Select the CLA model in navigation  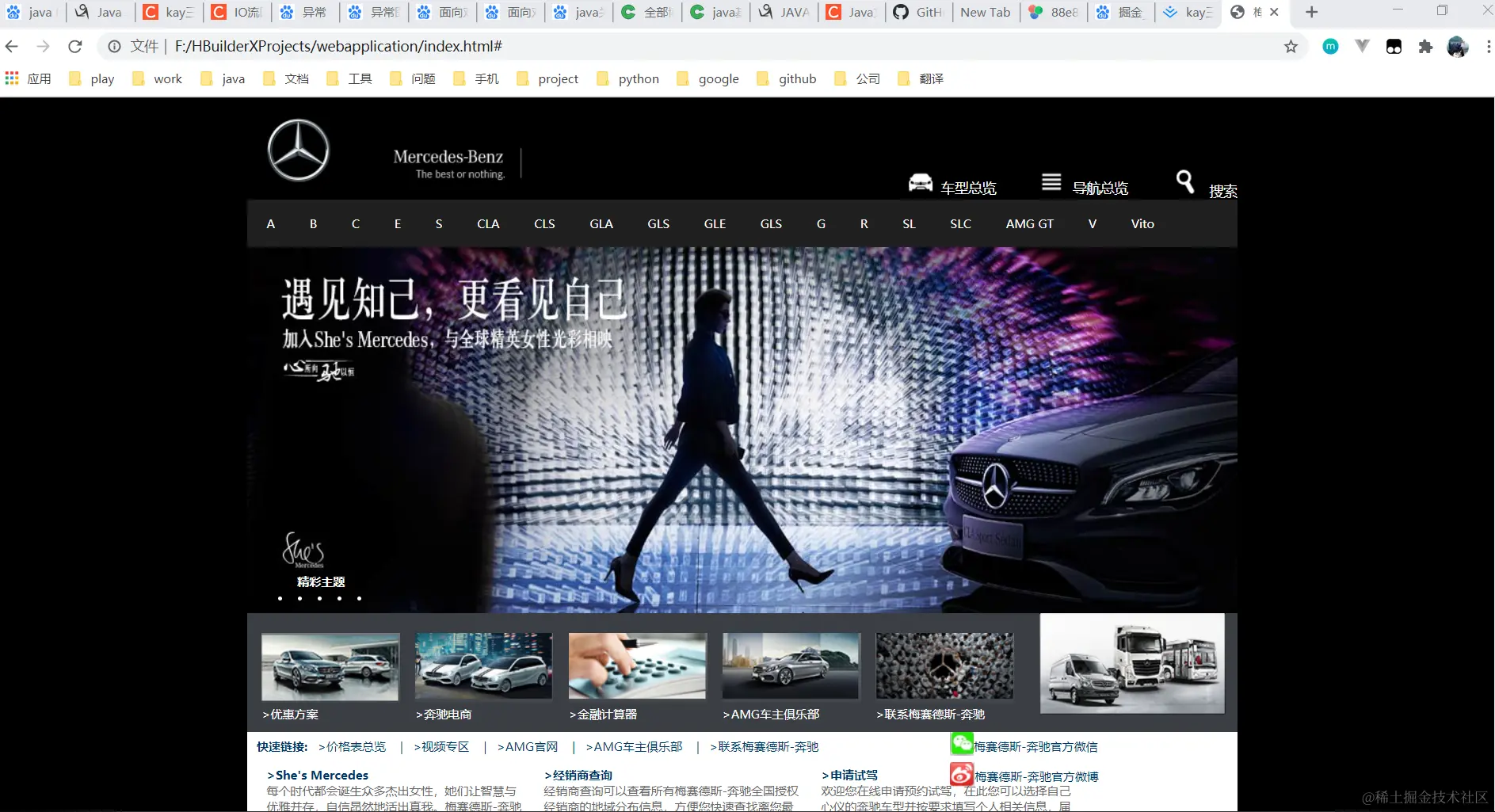click(488, 224)
